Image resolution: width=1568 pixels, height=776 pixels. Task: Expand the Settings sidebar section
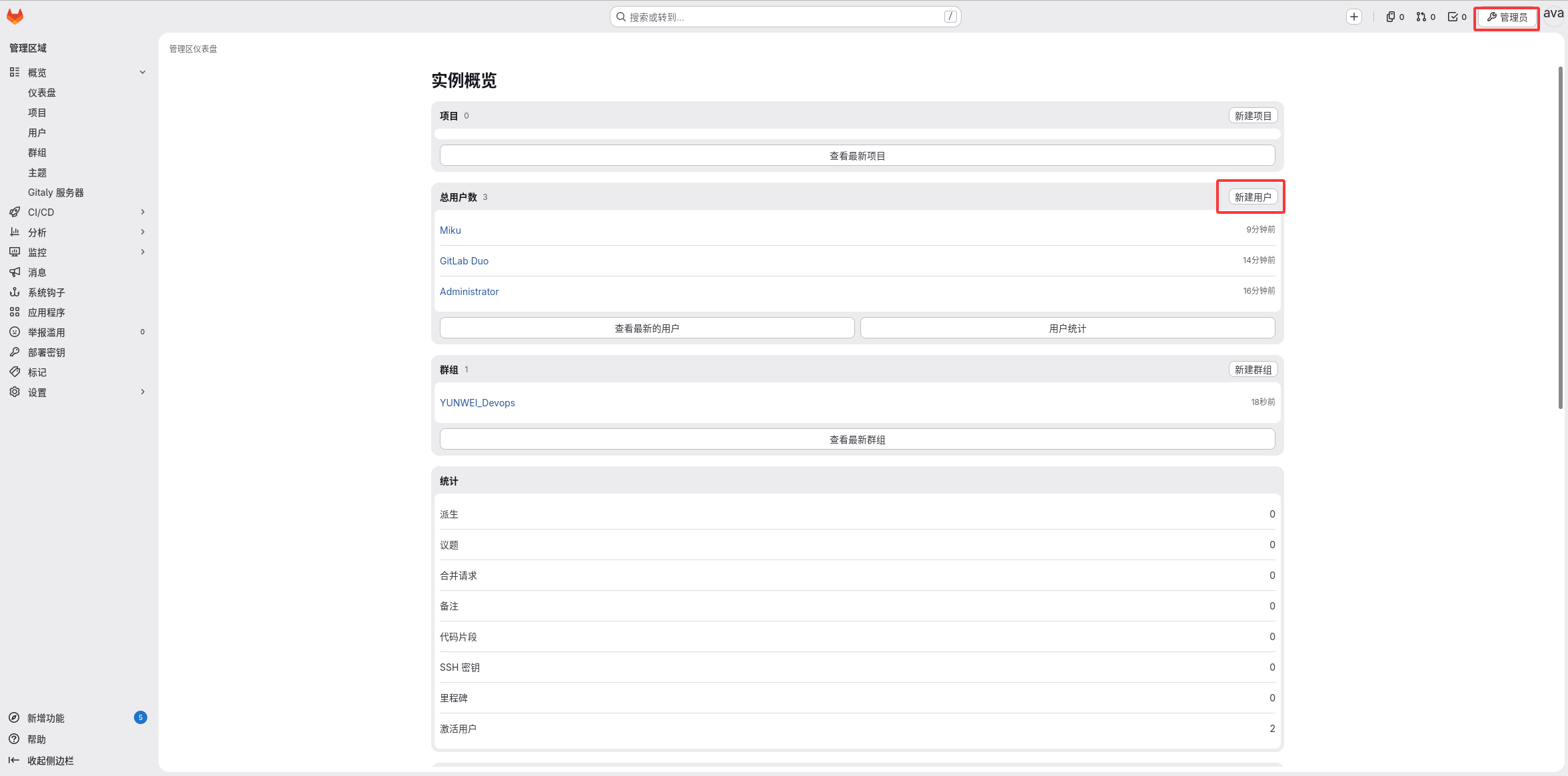click(x=142, y=392)
